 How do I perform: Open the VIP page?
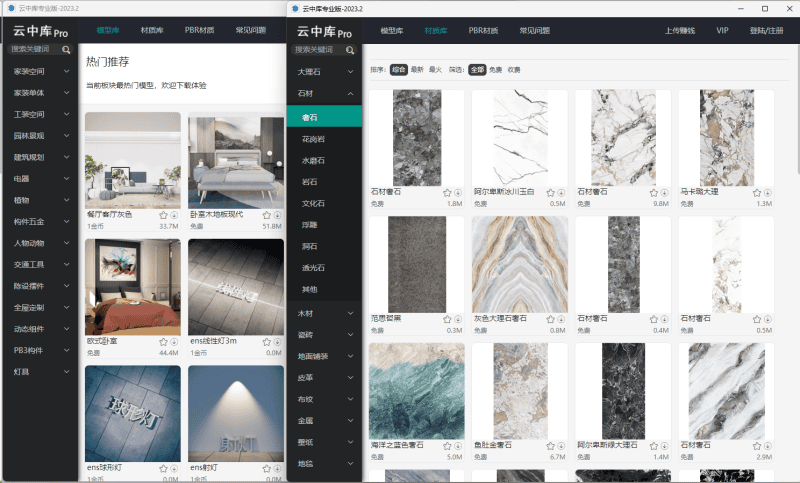click(722, 31)
